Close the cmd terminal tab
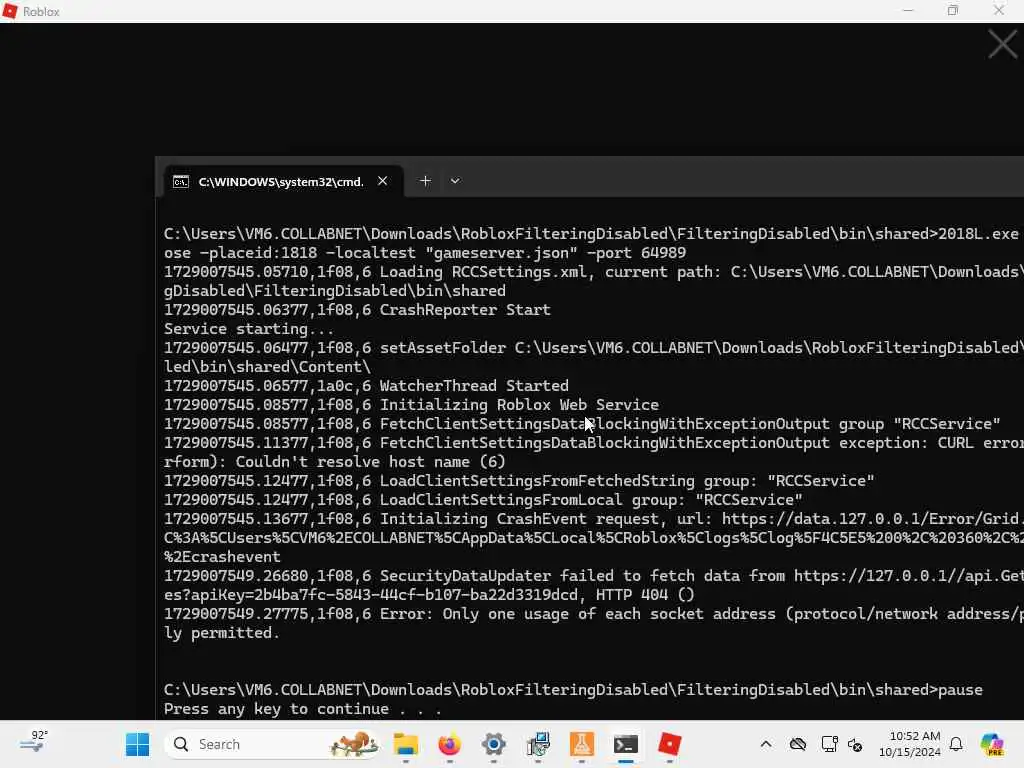 tap(383, 181)
